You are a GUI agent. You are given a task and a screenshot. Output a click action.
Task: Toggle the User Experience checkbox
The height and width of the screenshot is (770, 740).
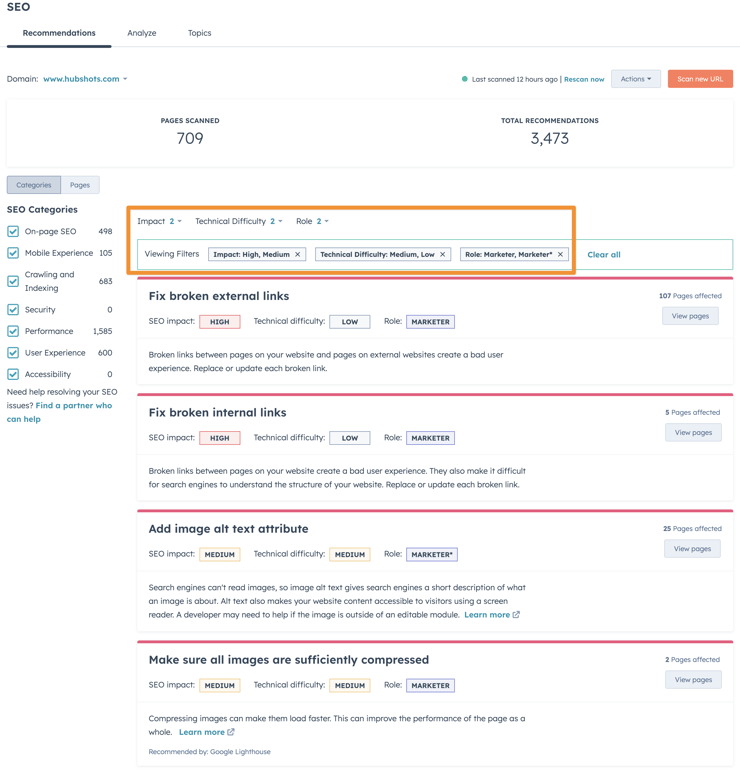point(13,353)
